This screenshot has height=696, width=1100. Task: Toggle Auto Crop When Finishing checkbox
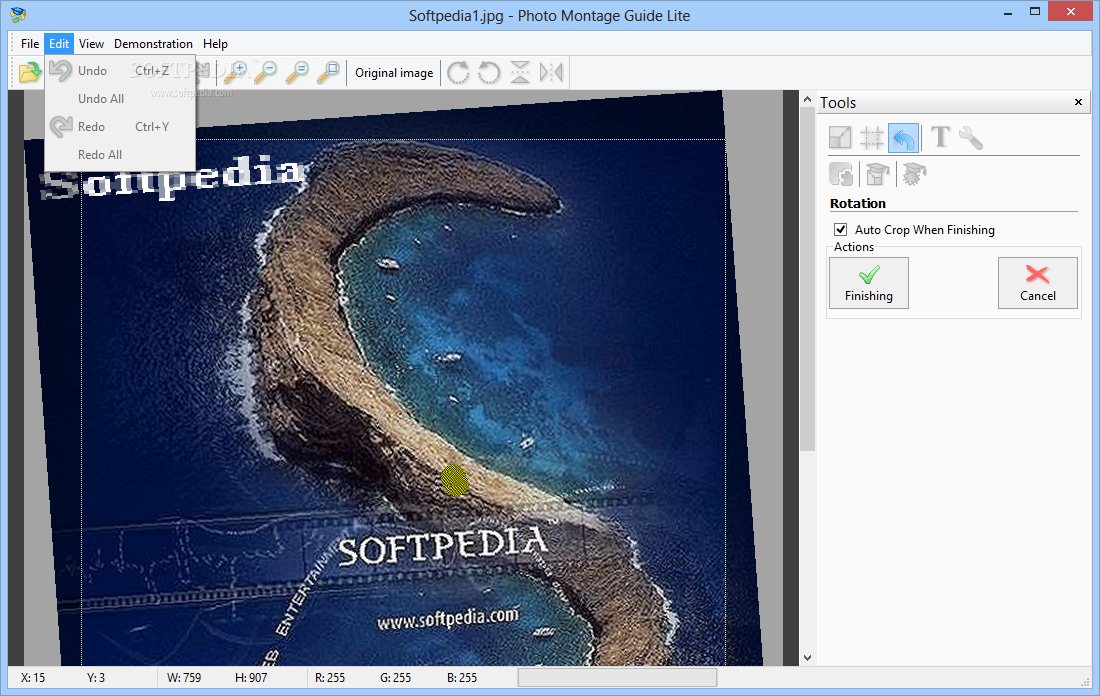tap(840, 229)
